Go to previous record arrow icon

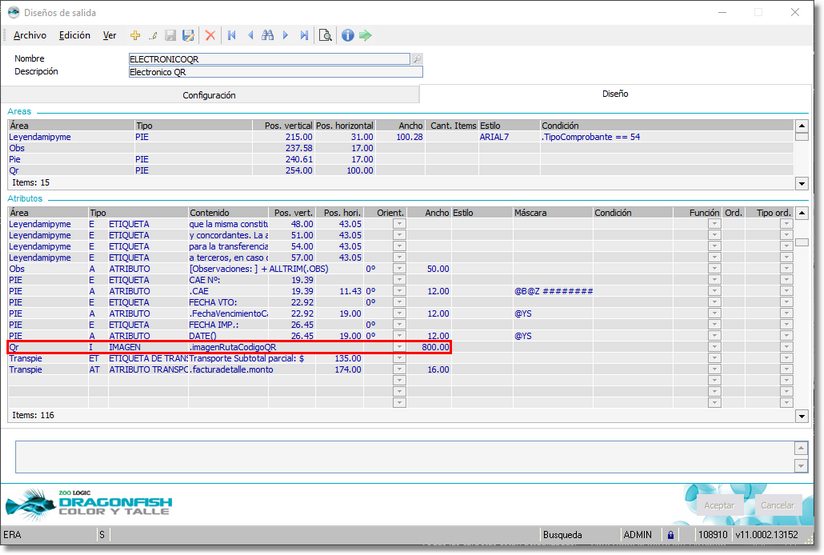250,35
